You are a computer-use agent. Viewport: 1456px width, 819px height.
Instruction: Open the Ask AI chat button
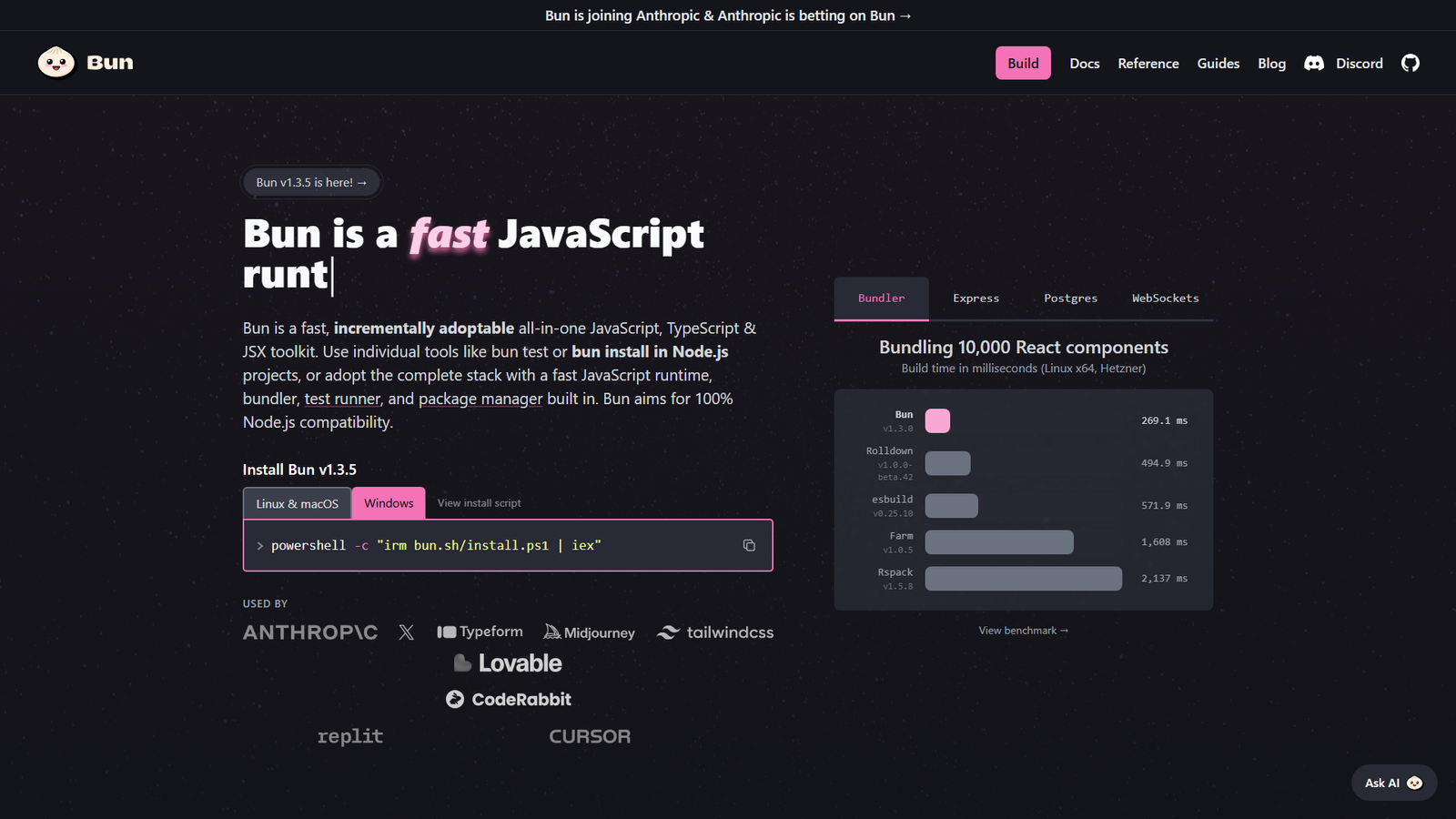click(1393, 783)
